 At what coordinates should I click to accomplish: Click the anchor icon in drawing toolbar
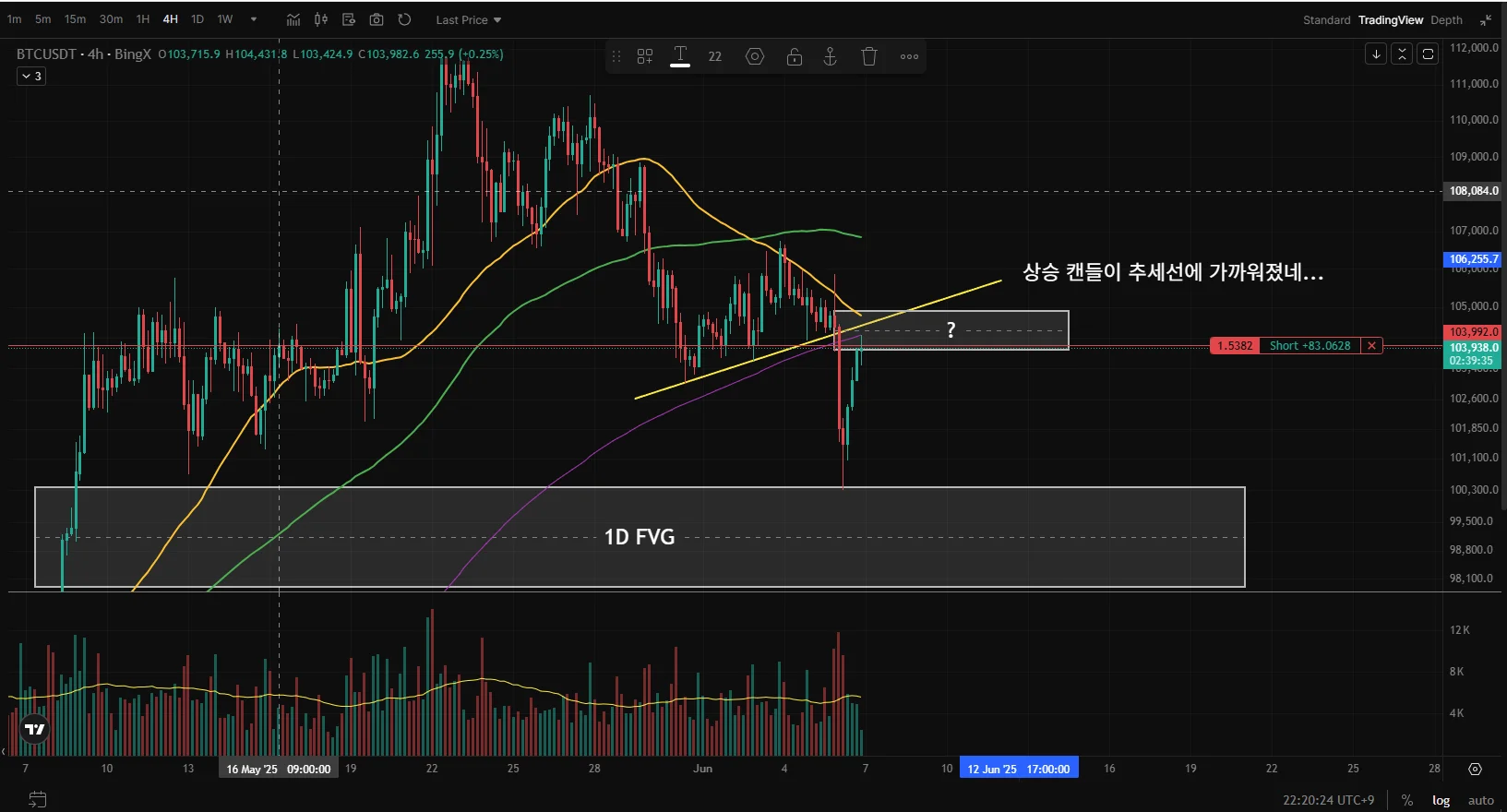tap(830, 56)
